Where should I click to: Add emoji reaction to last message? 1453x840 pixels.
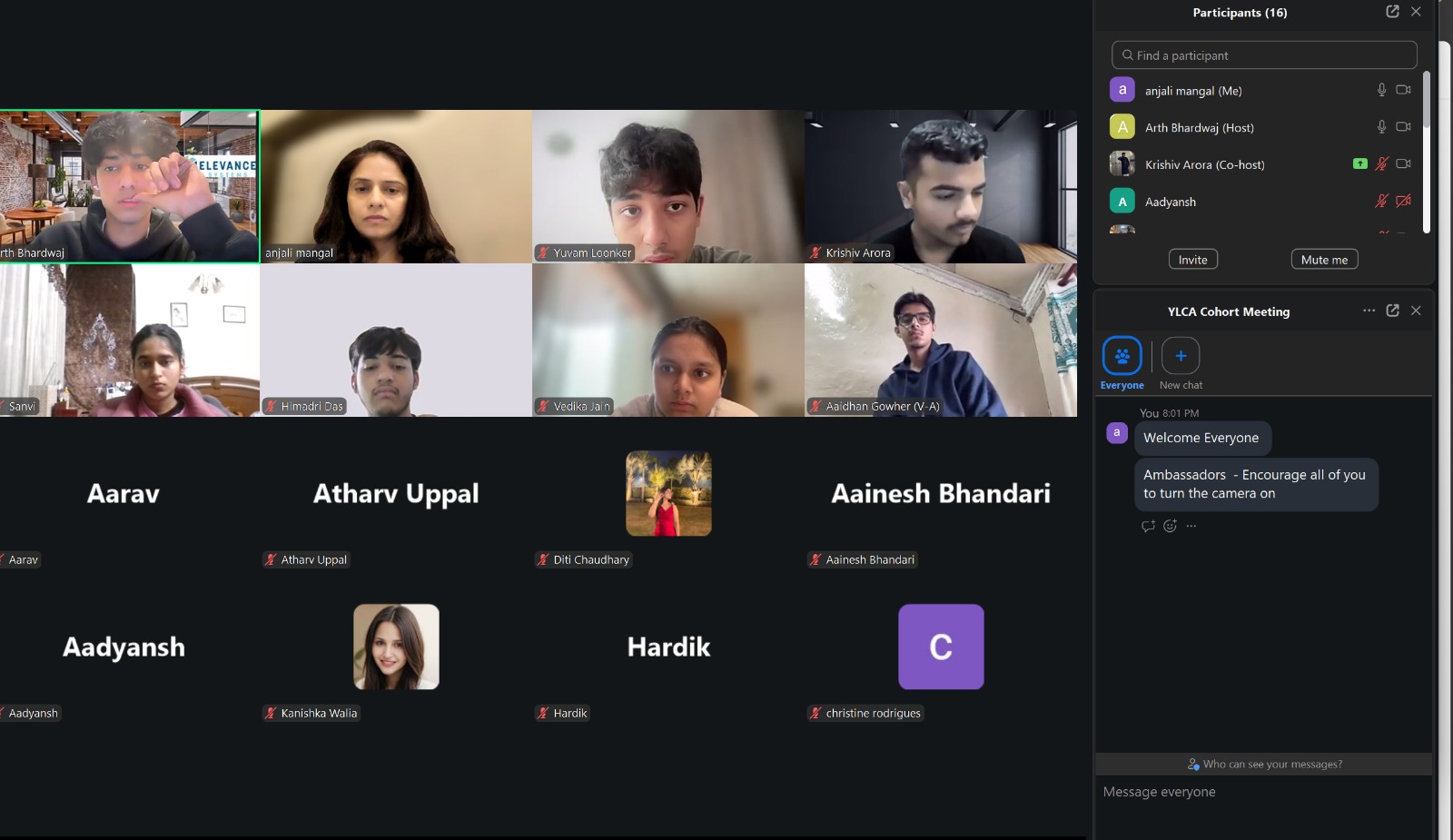point(1170,526)
